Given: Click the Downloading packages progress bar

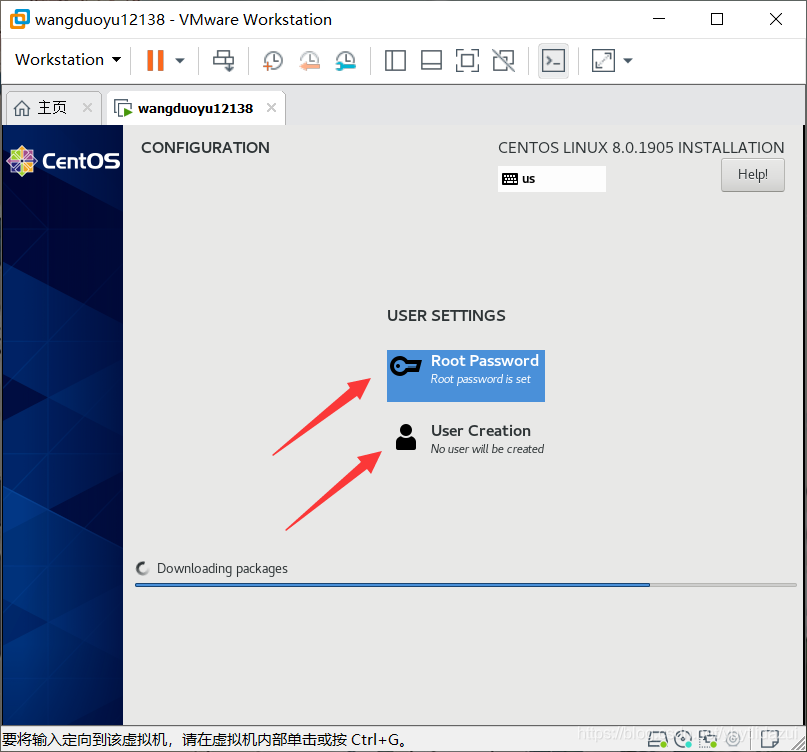Looking at the screenshot, I should [466, 585].
